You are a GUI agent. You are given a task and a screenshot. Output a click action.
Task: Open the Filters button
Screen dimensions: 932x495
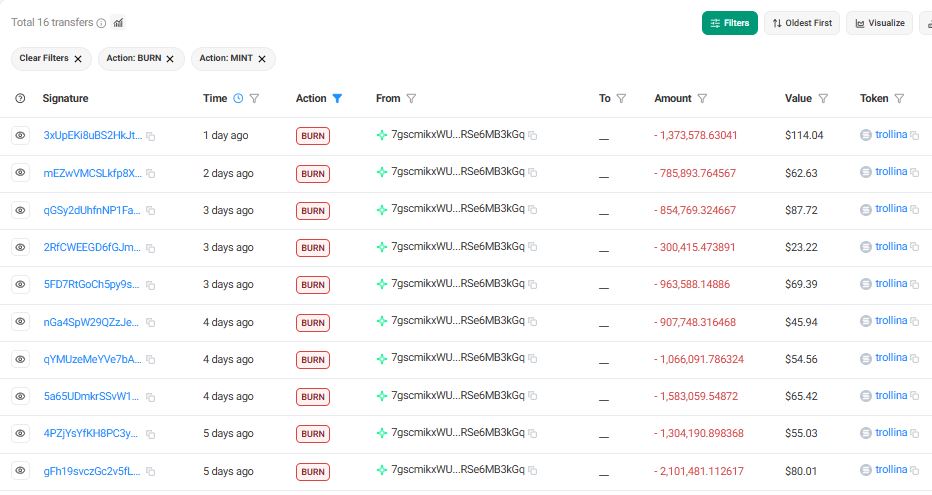[x=729, y=23]
